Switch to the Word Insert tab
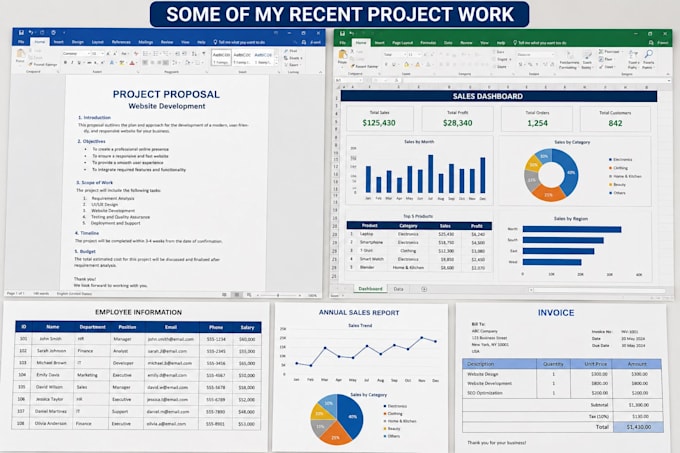680x453 pixels. (x=59, y=42)
